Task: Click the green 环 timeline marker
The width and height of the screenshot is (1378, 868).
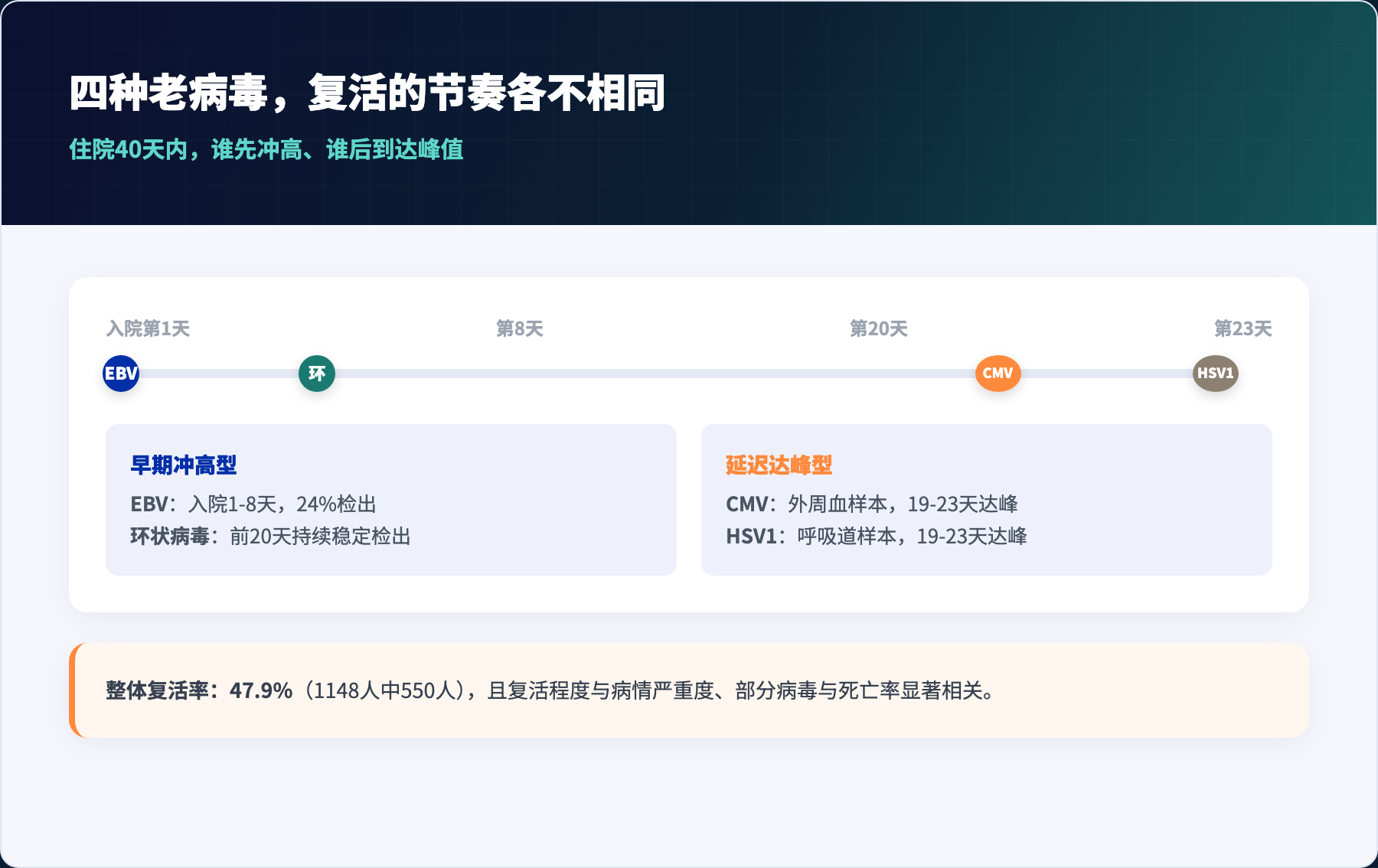Action: pos(317,374)
